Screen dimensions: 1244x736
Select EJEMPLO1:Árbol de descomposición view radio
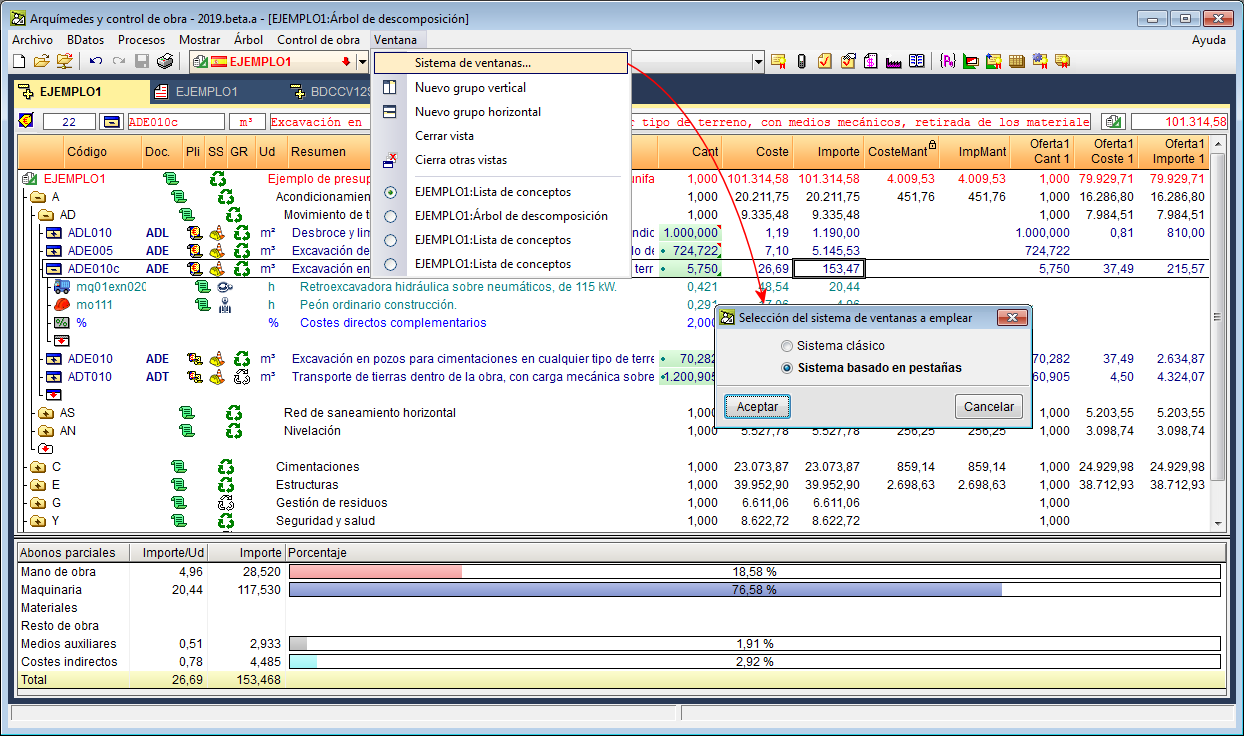point(390,216)
